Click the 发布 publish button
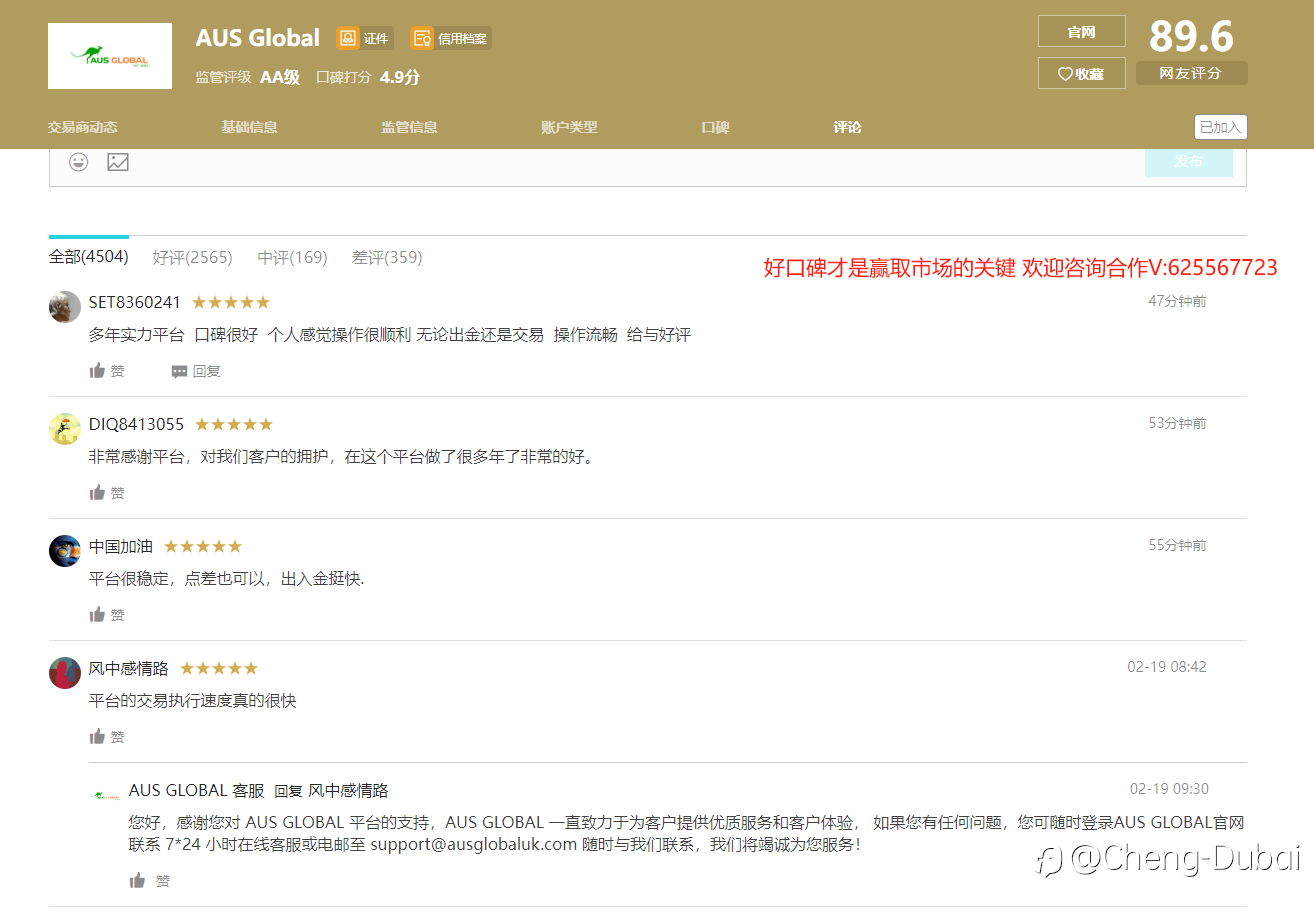Image resolution: width=1314 pixels, height=911 pixels. coord(1188,161)
